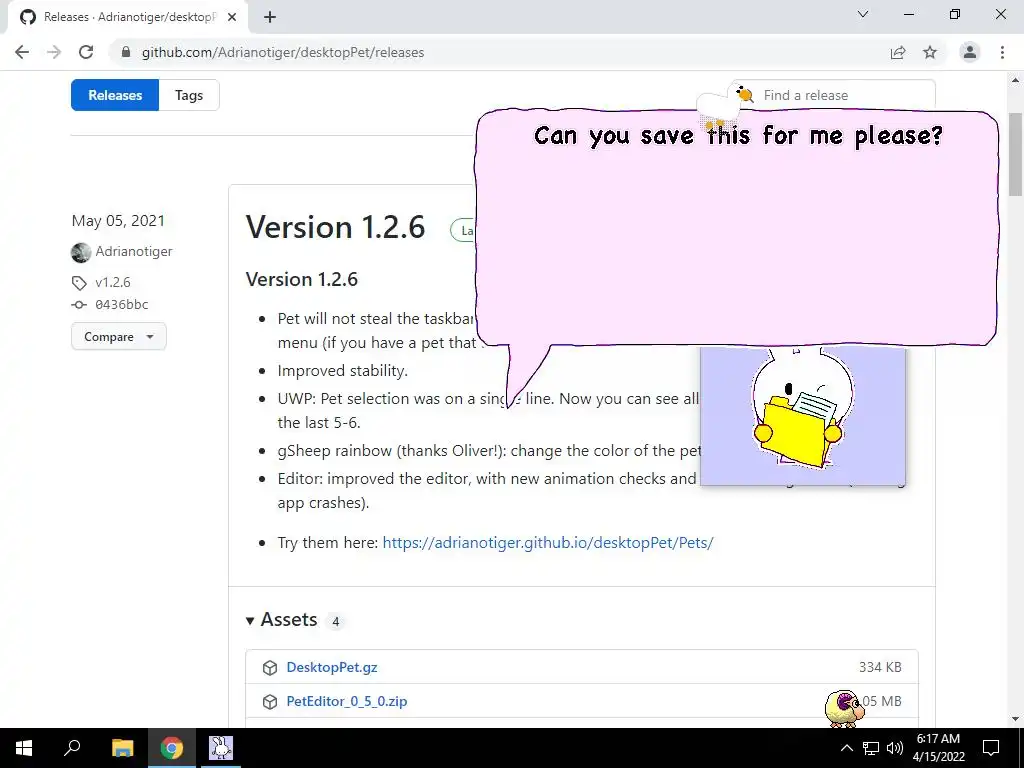This screenshot has height=768, width=1024.
Task: Expand the Compare dropdown
Action: pyautogui.click(x=119, y=336)
